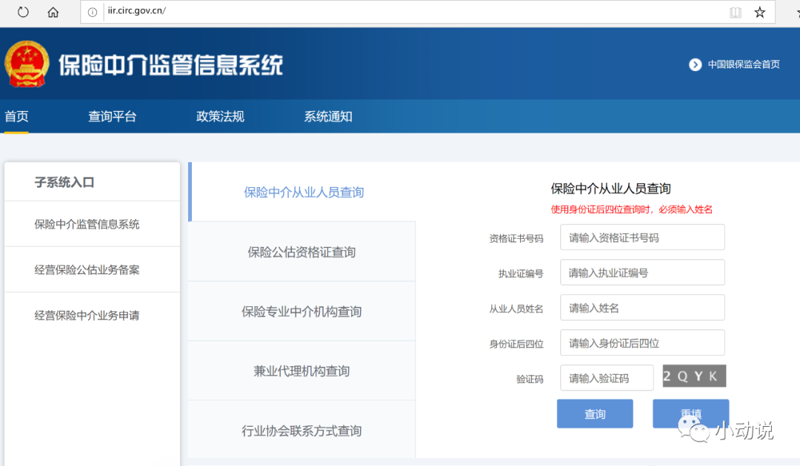The width and height of the screenshot is (800, 466).
Task: Click the 子系统入口 sidebar heading
Action: pyautogui.click(x=64, y=182)
